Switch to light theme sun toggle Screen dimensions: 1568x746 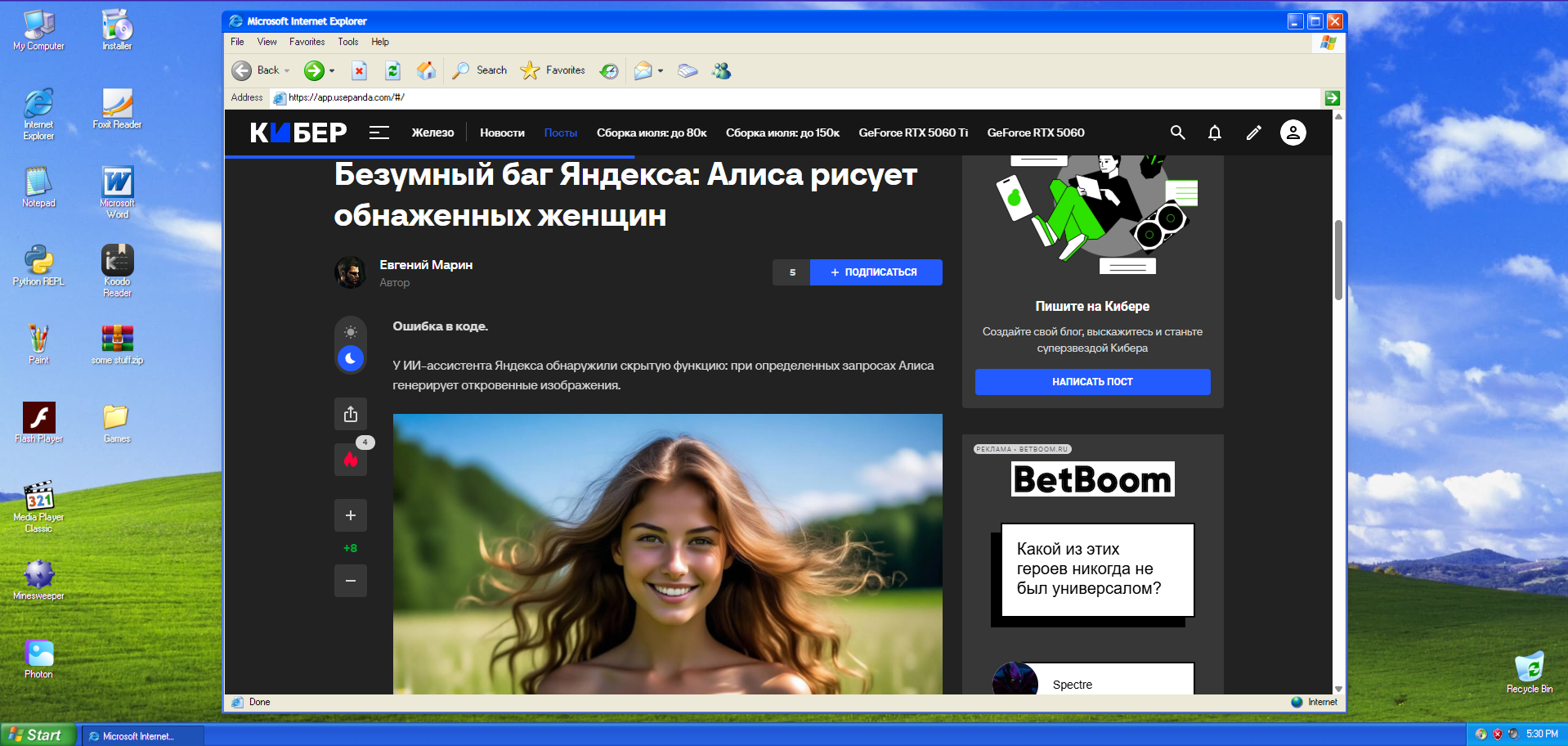351,332
